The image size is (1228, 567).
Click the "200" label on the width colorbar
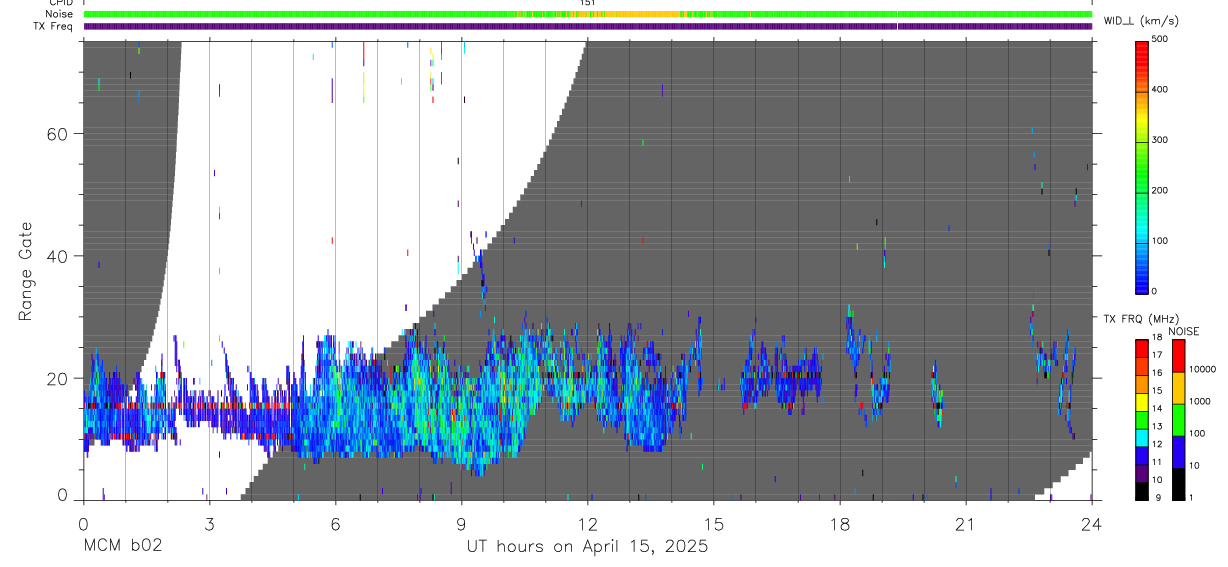(x=1160, y=190)
